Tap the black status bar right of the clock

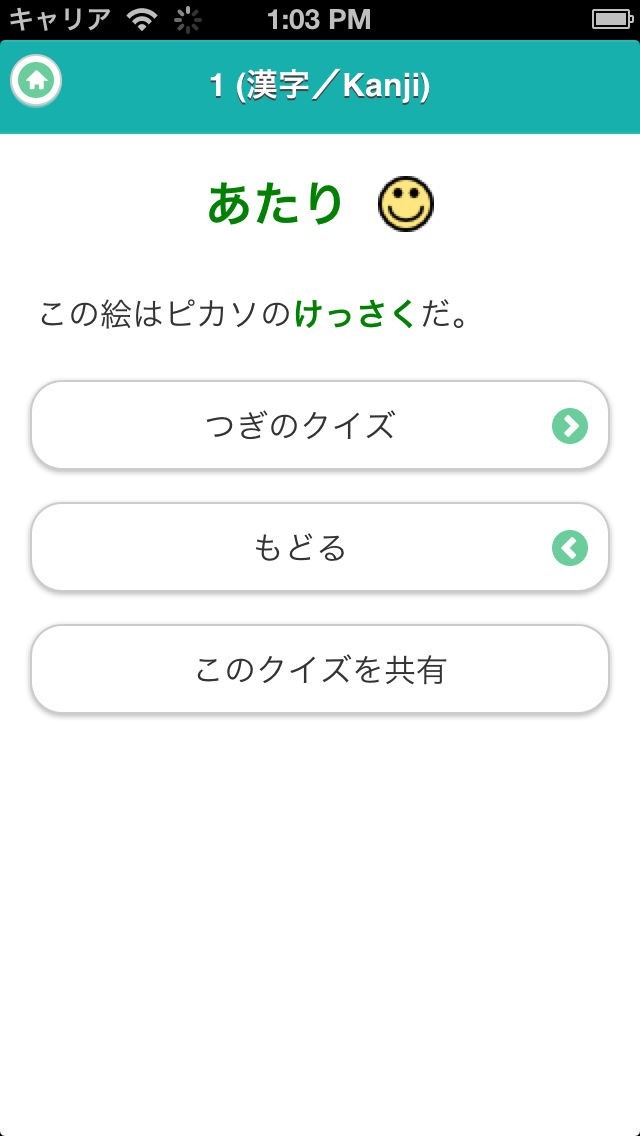click(x=480, y=19)
